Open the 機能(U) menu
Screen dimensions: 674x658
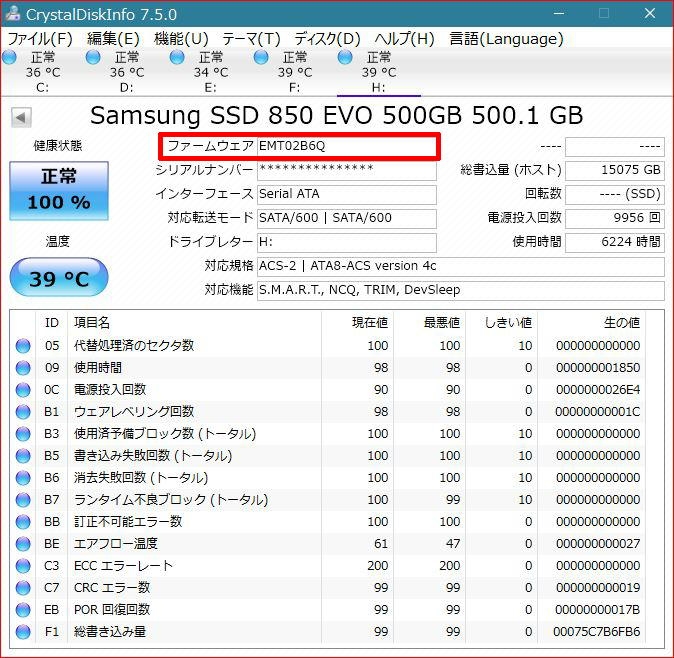tap(181, 39)
